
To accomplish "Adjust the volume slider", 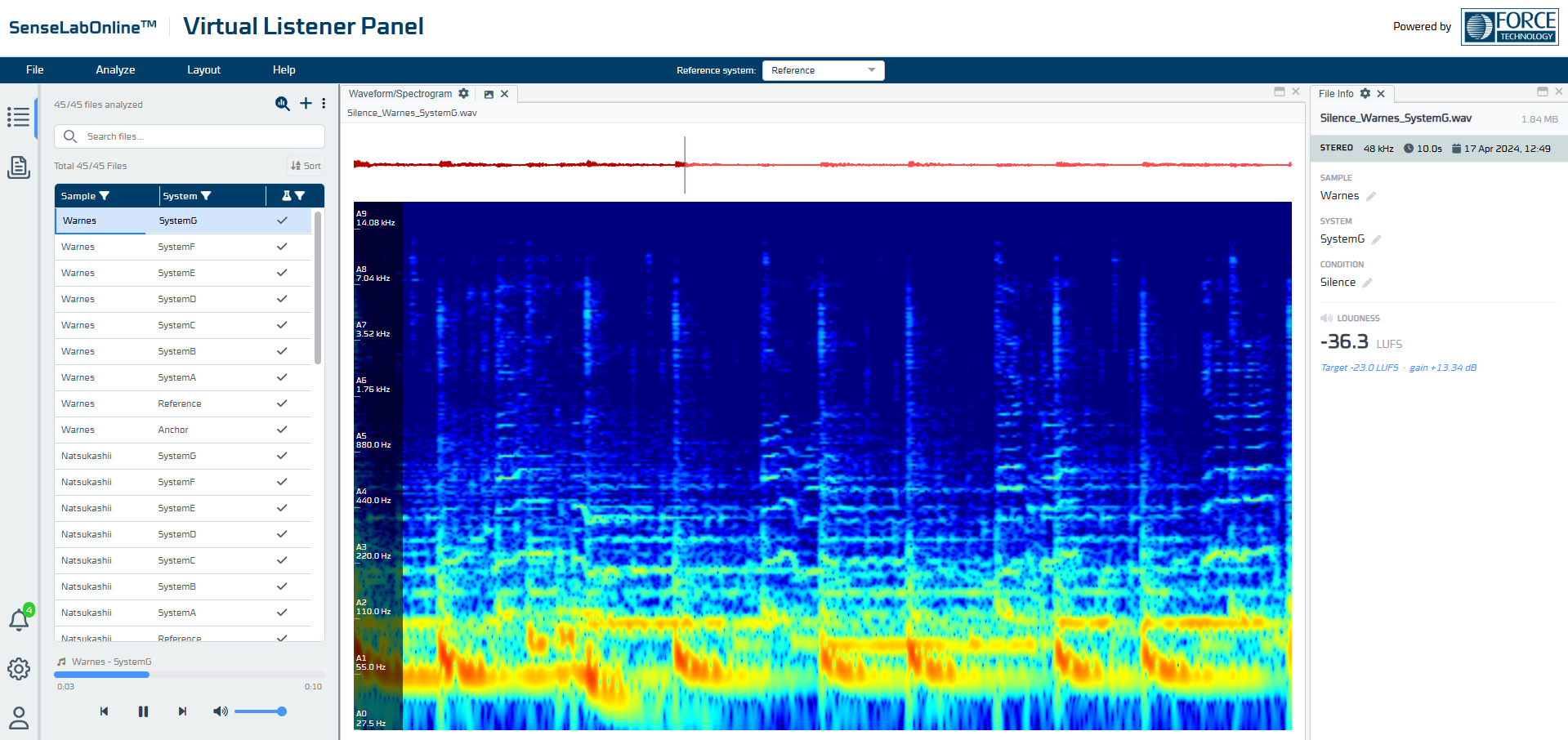I will pos(259,711).
